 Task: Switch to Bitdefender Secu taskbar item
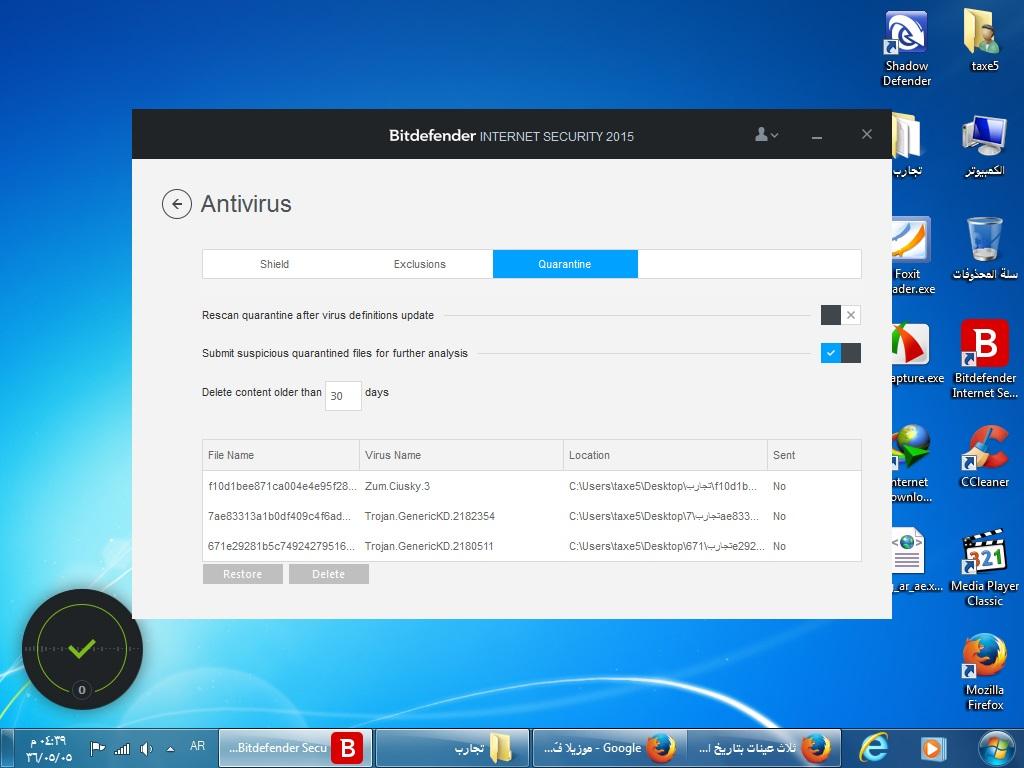pos(295,748)
